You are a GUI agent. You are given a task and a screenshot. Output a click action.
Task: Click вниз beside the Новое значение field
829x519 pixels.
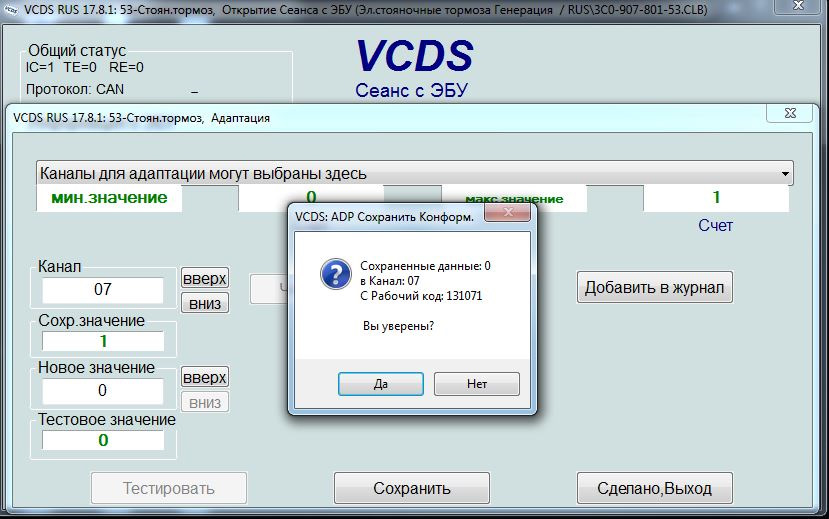pos(205,403)
